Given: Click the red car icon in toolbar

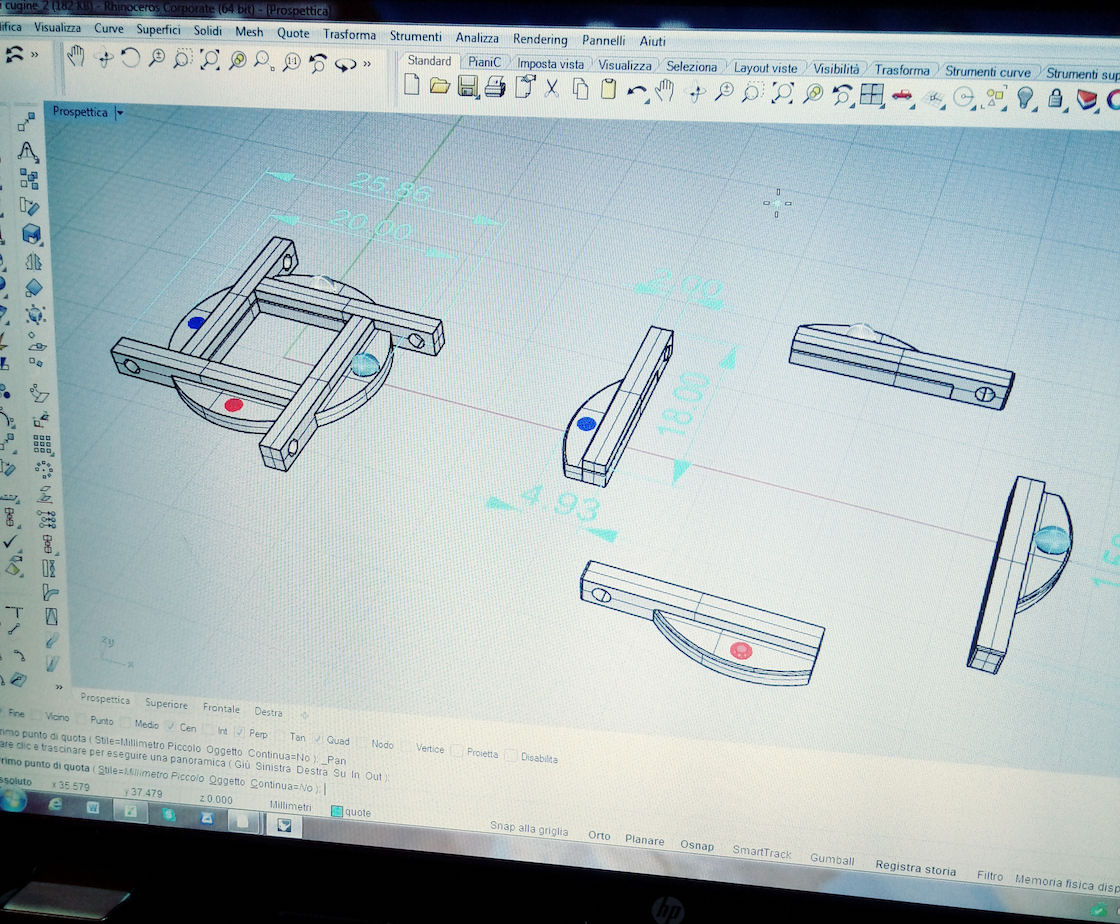Looking at the screenshot, I should coord(902,96).
